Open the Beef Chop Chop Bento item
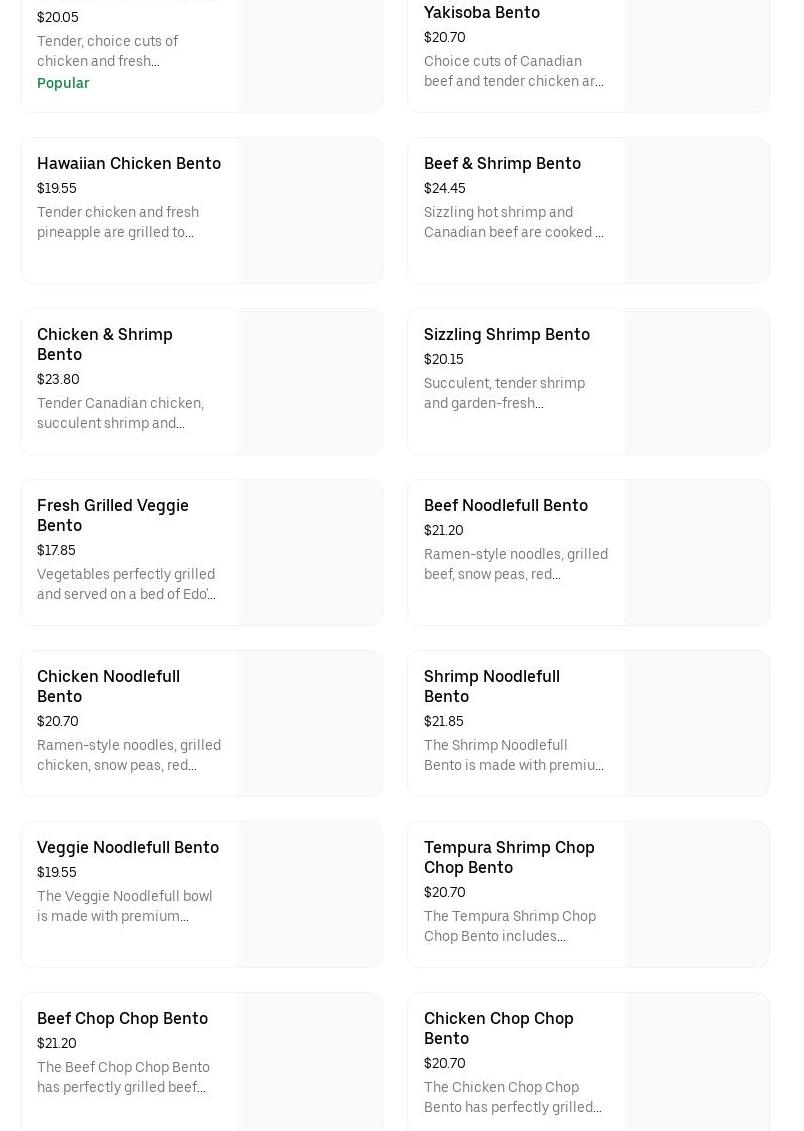Screen dimensions: 804x1131 [122, 1018]
